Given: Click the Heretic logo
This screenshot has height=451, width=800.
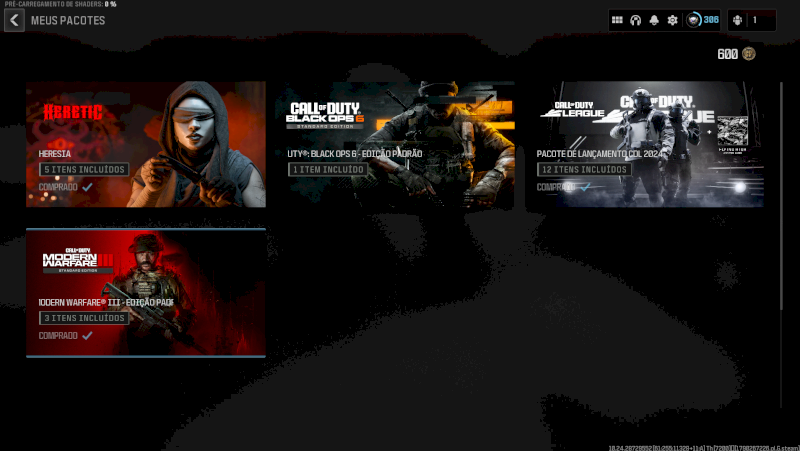Looking at the screenshot, I should 73,112.
